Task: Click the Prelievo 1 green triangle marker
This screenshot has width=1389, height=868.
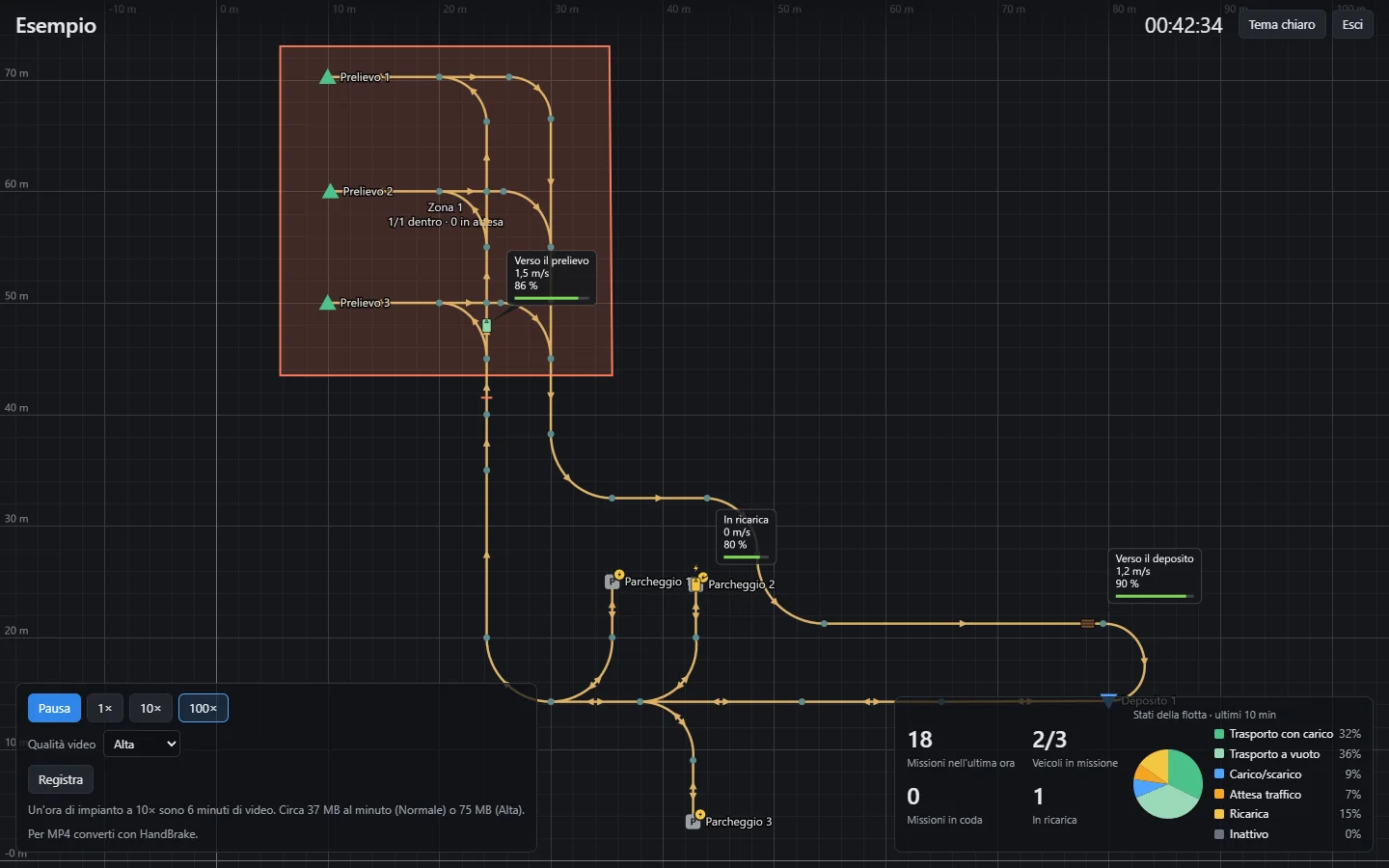Action: point(328,77)
